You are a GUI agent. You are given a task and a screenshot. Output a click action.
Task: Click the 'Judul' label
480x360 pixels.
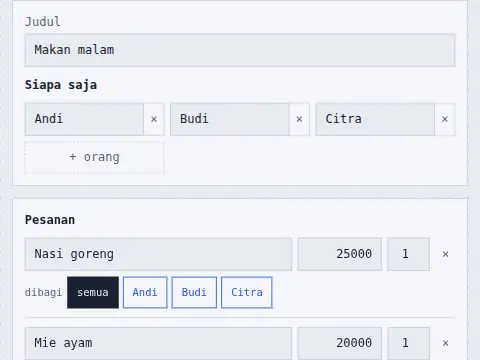[43, 22]
